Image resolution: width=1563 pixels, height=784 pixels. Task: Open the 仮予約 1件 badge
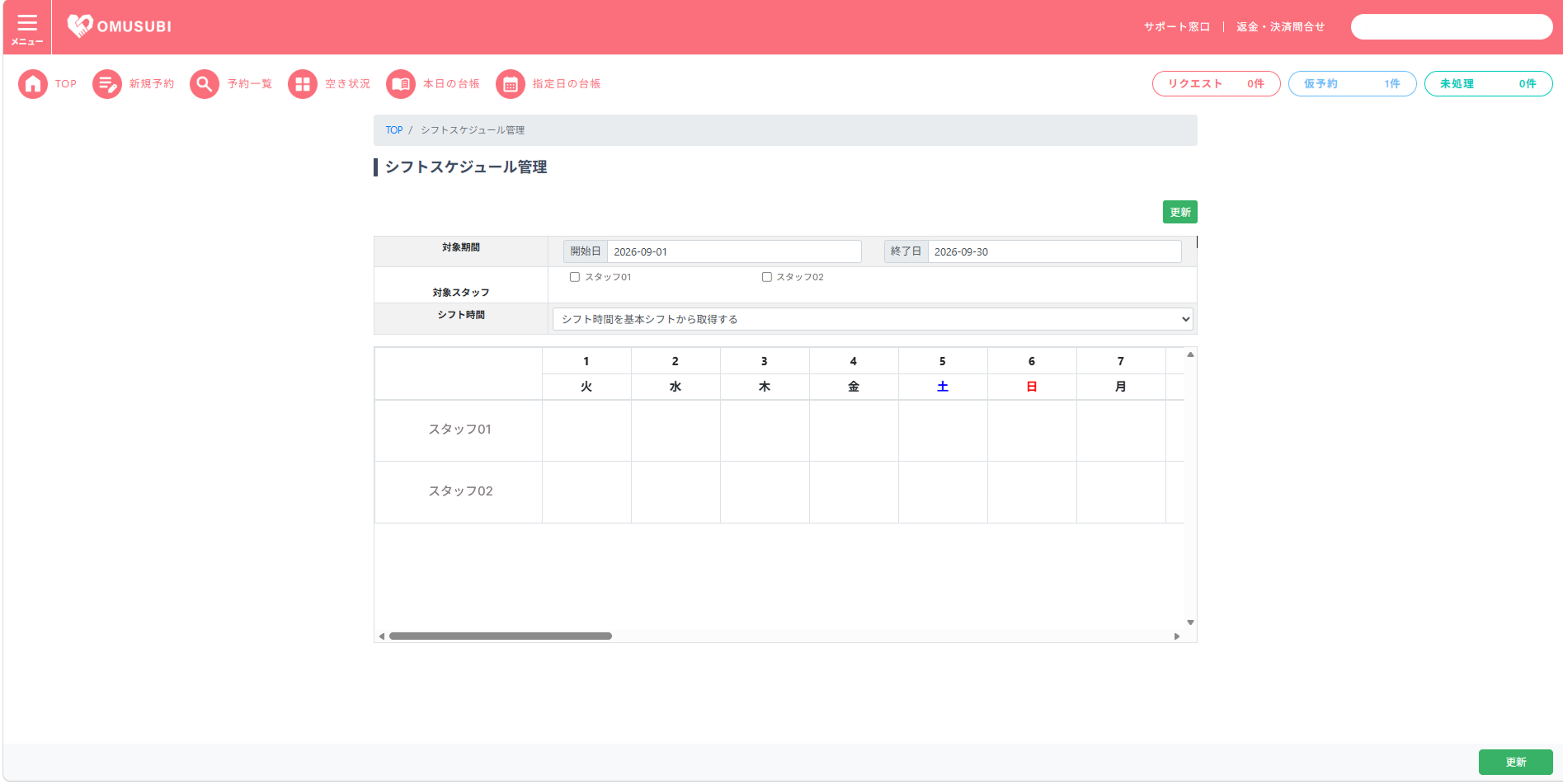(x=1353, y=84)
